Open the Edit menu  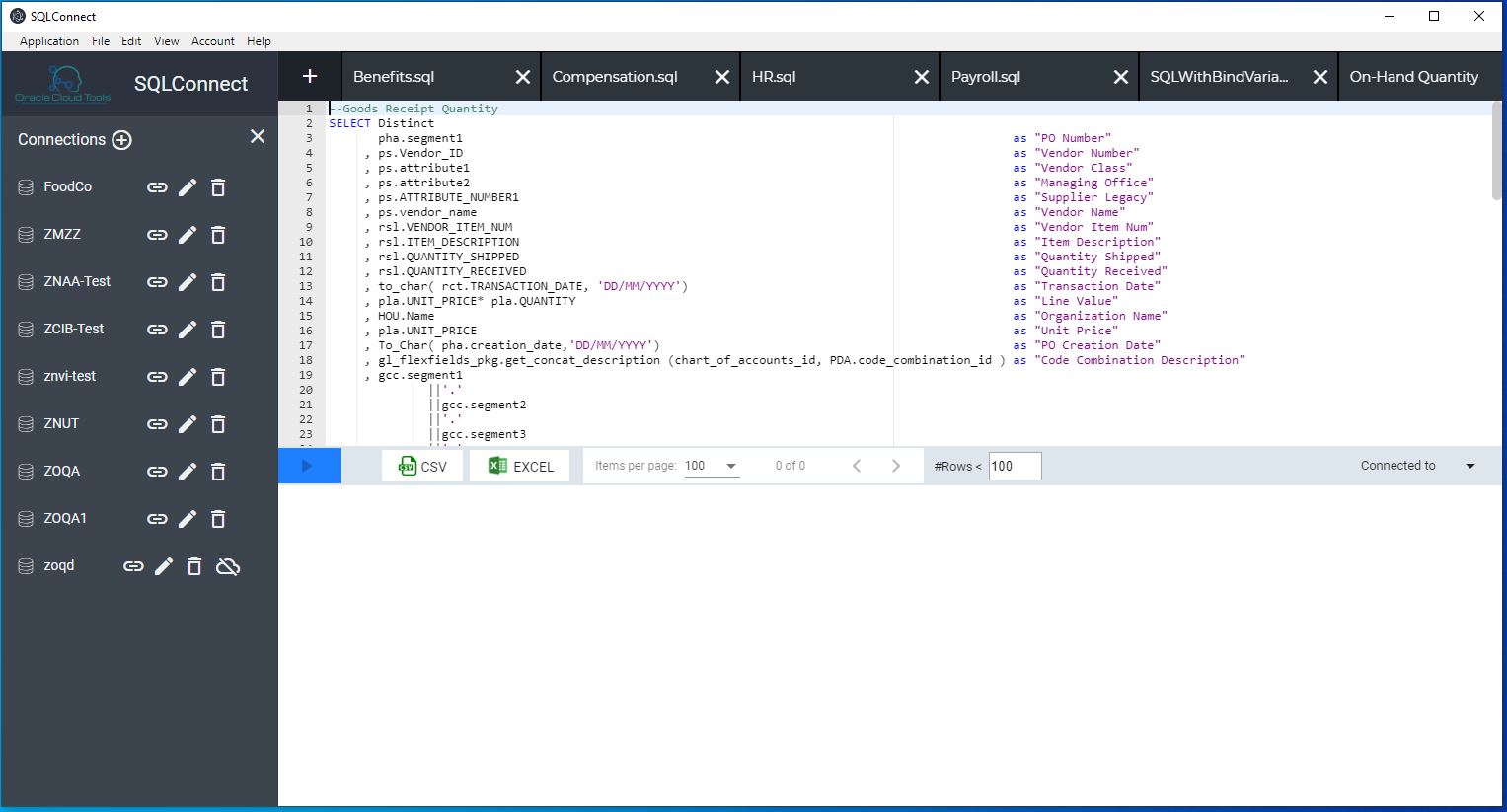pos(131,41)
